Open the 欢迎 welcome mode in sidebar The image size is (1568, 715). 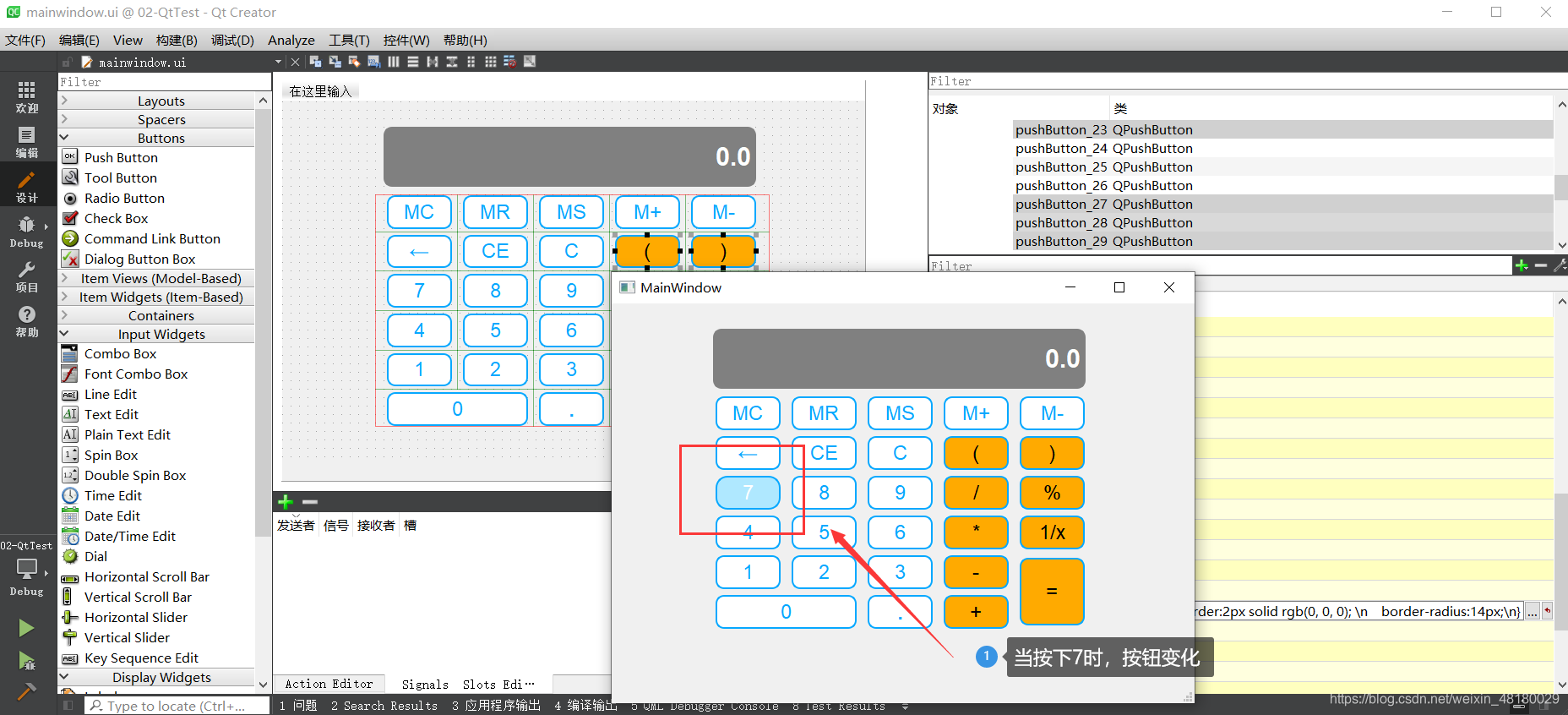click(x=27, y=96)
